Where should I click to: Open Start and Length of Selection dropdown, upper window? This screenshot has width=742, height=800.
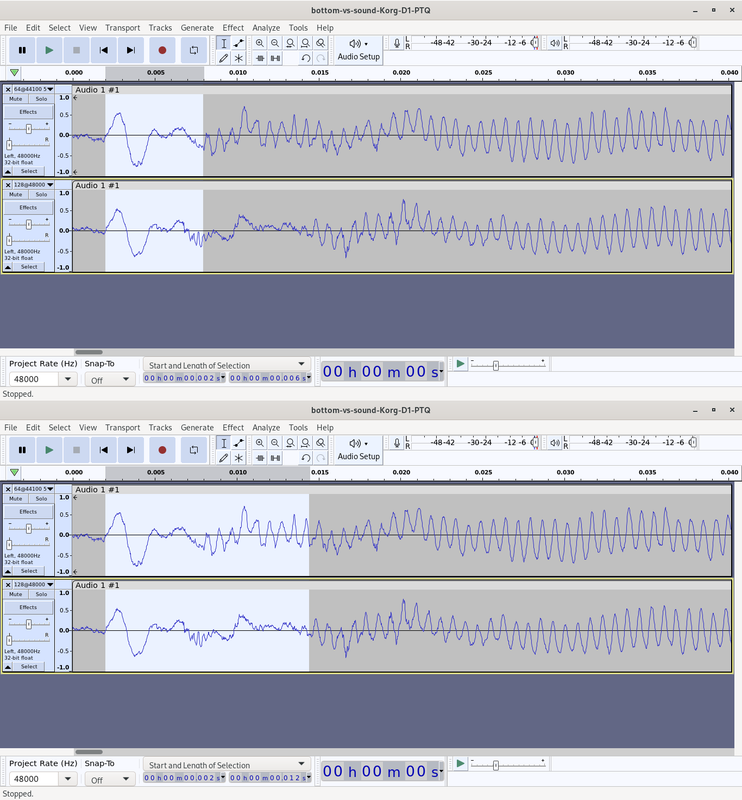click(x=227, y=365)
